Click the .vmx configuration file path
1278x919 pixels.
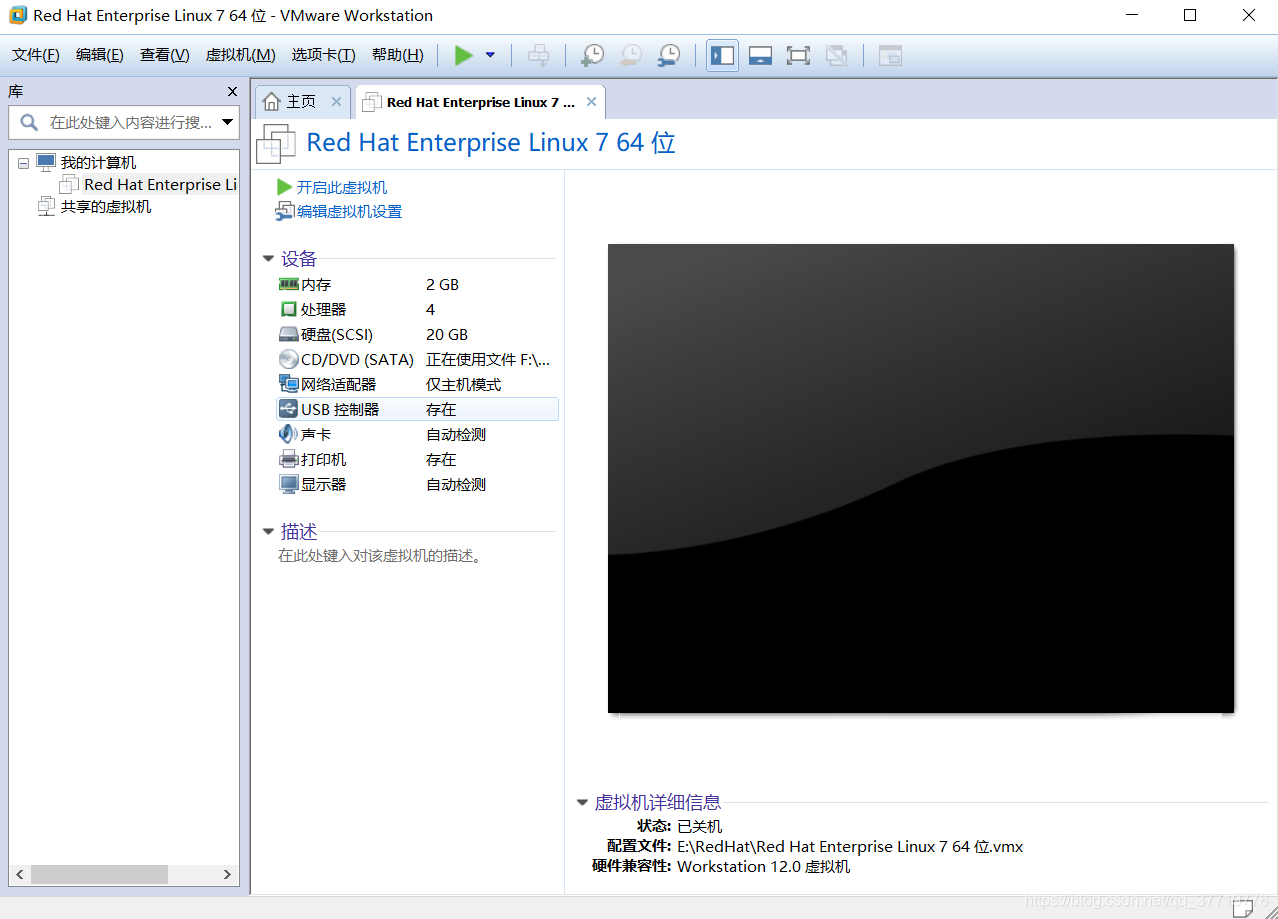click(x=850, y=846)
